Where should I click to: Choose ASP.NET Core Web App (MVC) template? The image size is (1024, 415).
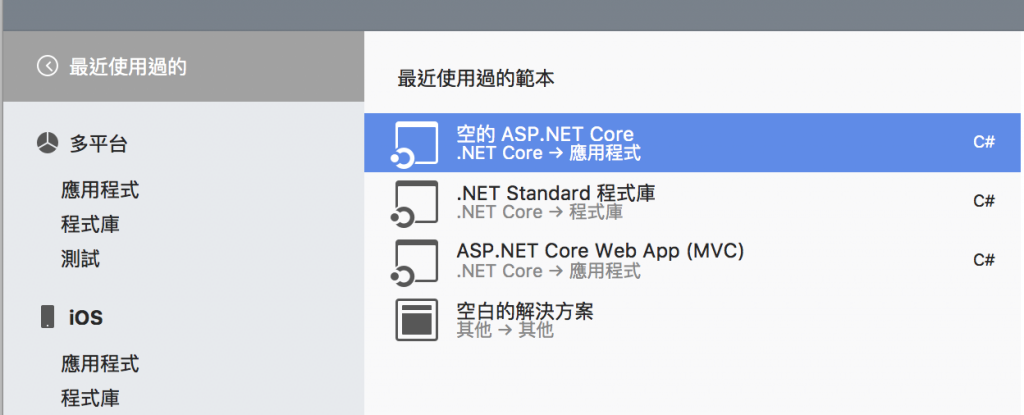[x=694, y=260]
